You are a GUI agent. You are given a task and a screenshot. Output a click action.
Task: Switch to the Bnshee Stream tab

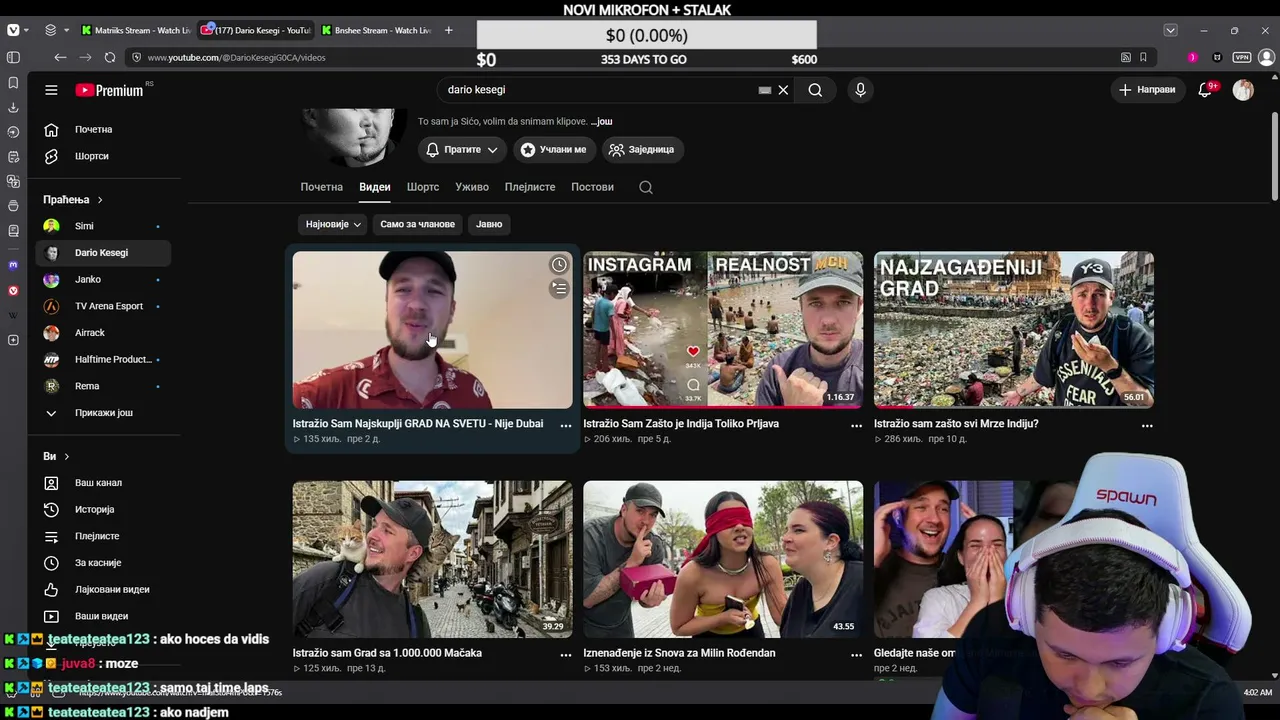tap(375, 30)
